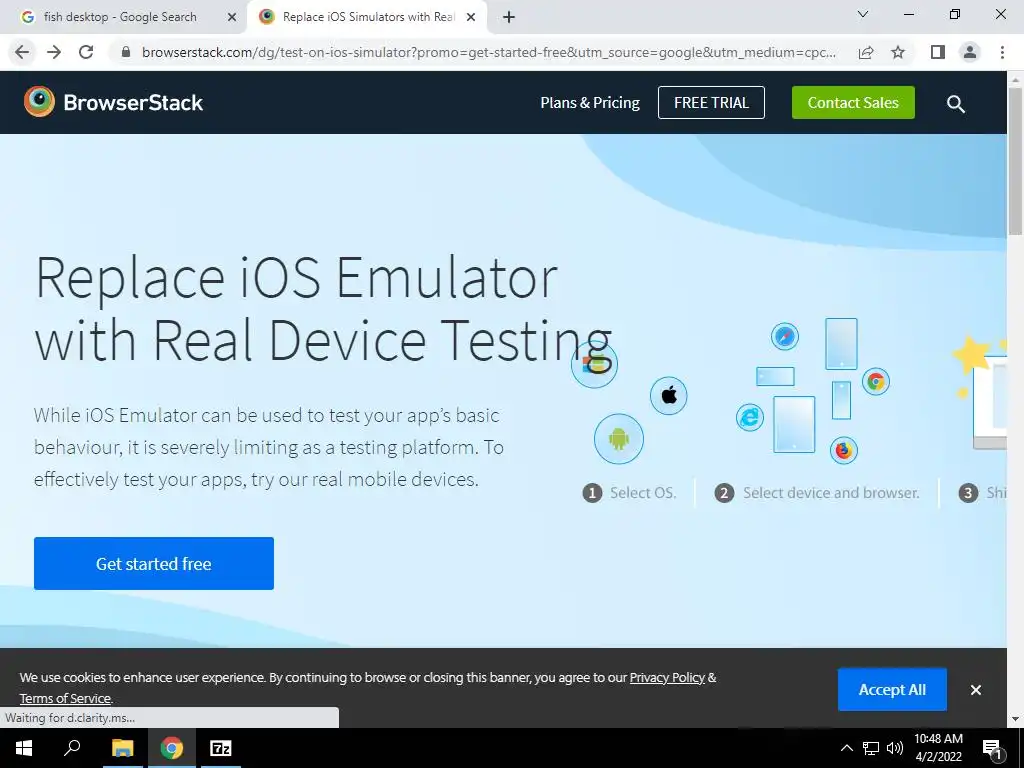Open a new browser tab
This screenshot has height=768, width=1024.
pos(509,17)
